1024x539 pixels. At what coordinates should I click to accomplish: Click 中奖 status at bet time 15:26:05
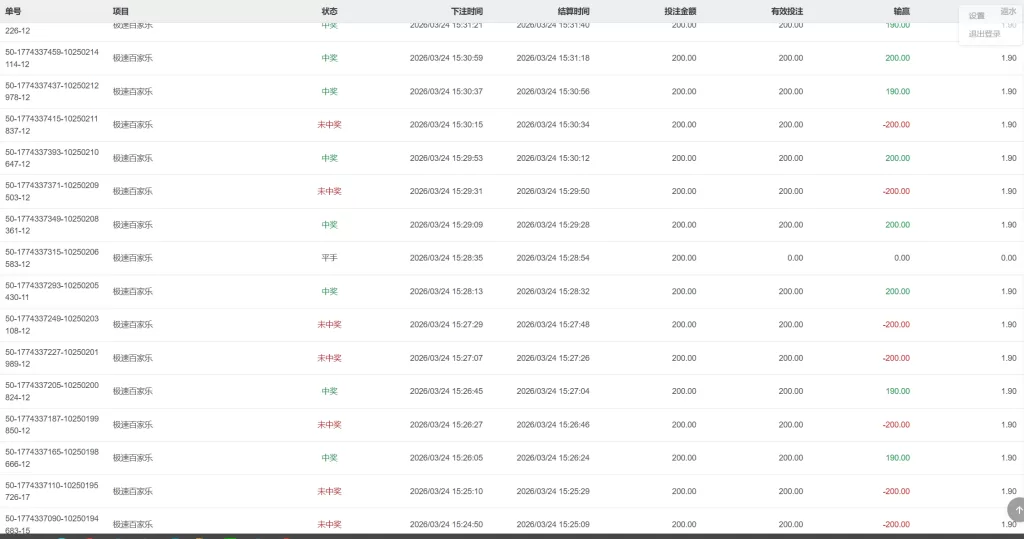pos(329,458)
